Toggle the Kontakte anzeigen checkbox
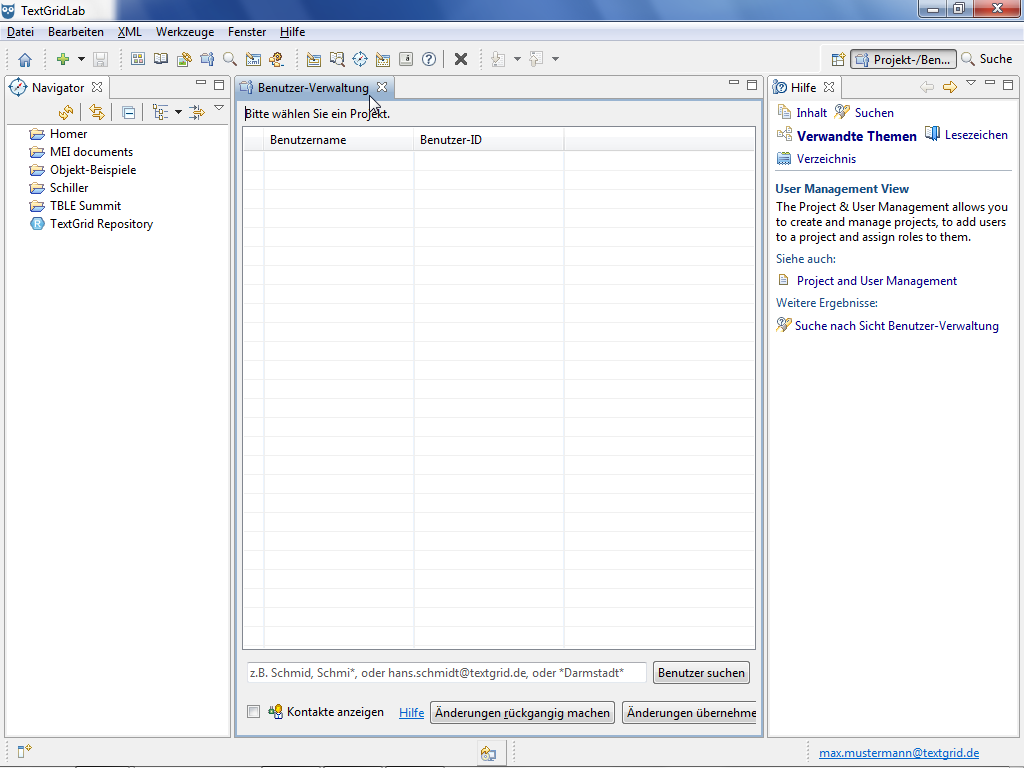The height and width of the screenshot is (768, 1024). [254, 712]
